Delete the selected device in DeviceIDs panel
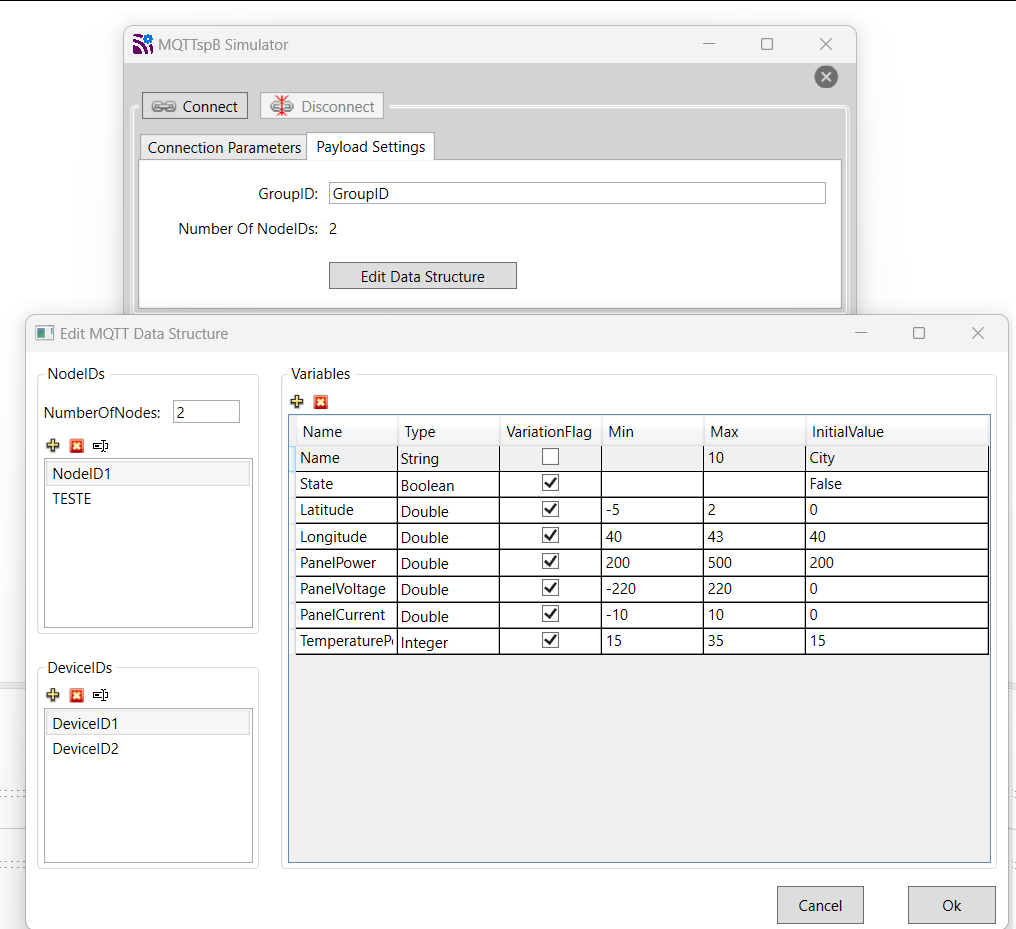1016x929 pixels. point(76,695)
